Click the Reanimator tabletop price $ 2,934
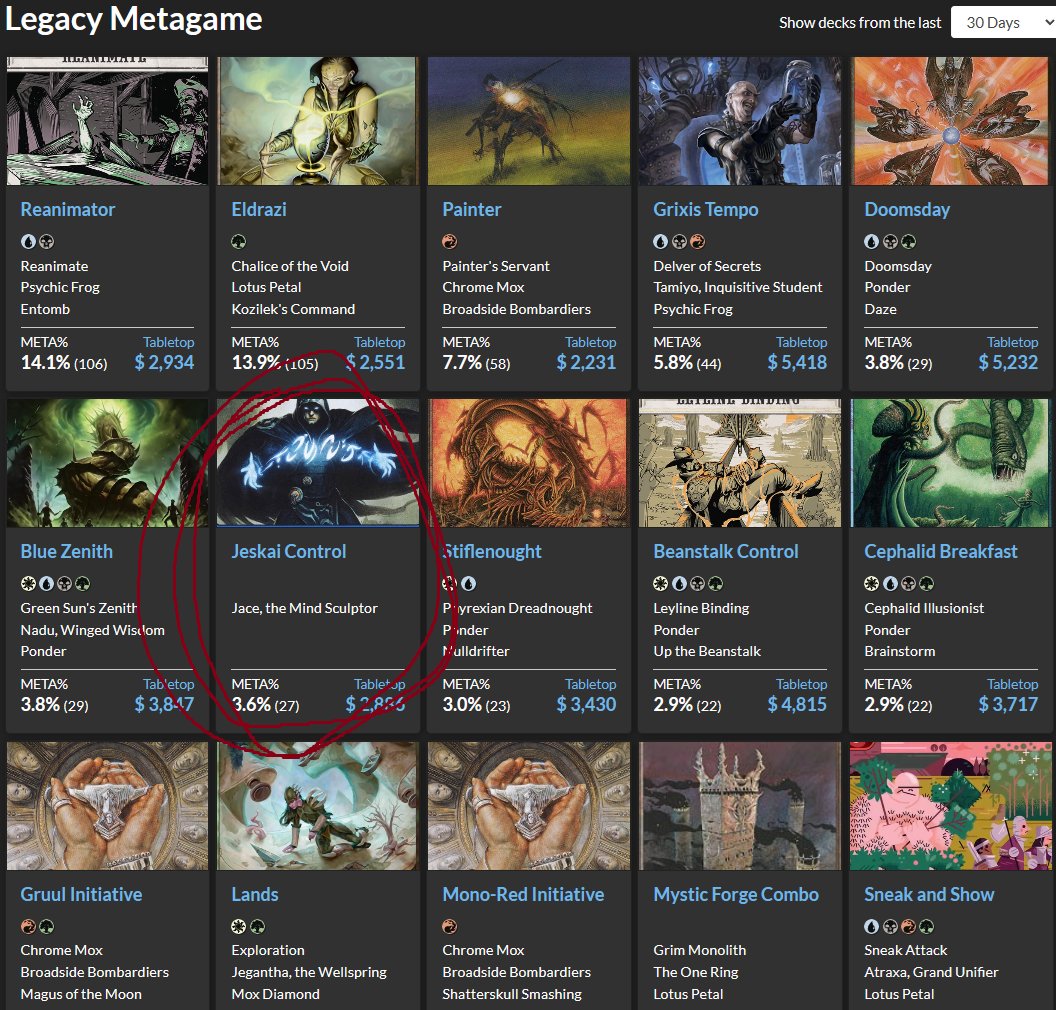The width and height of the screenshot is (1056, 1010). click(164, 362)
